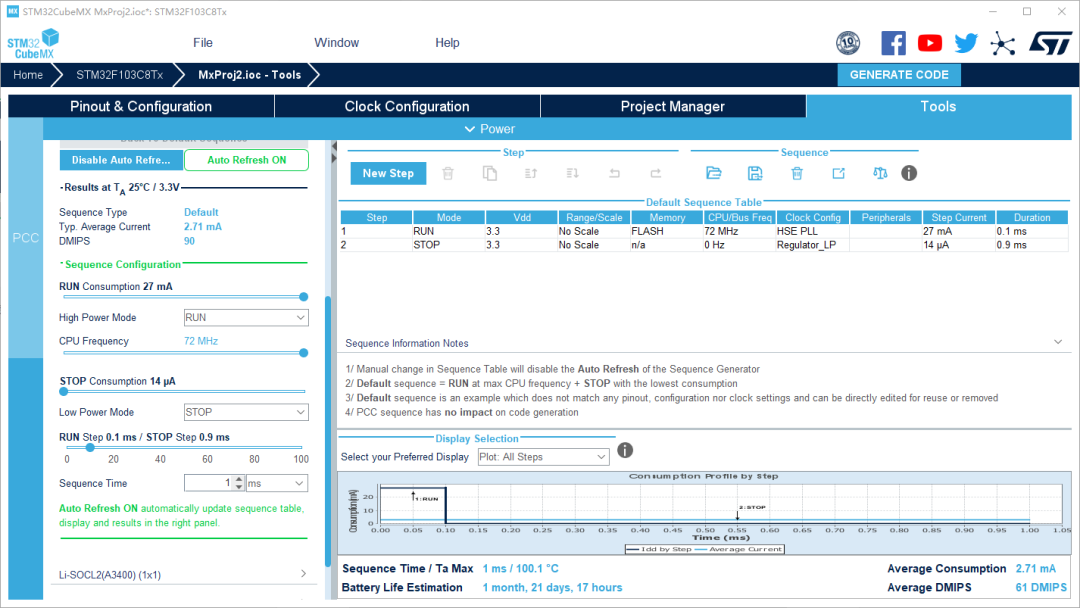Click the GENERATE CODE button

[899, 74]
